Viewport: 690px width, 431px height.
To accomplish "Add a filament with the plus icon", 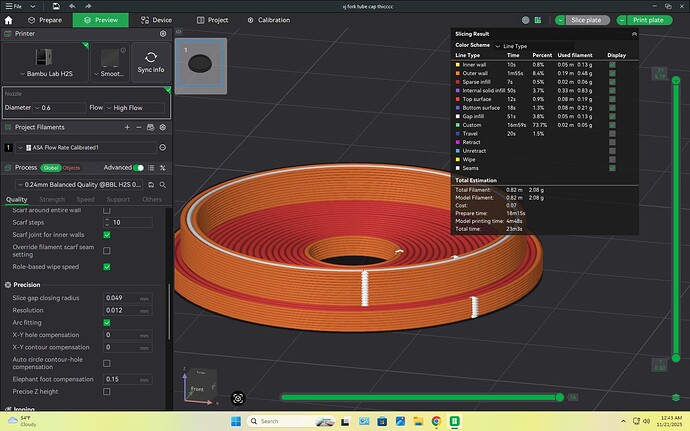I will coord(127,127).
